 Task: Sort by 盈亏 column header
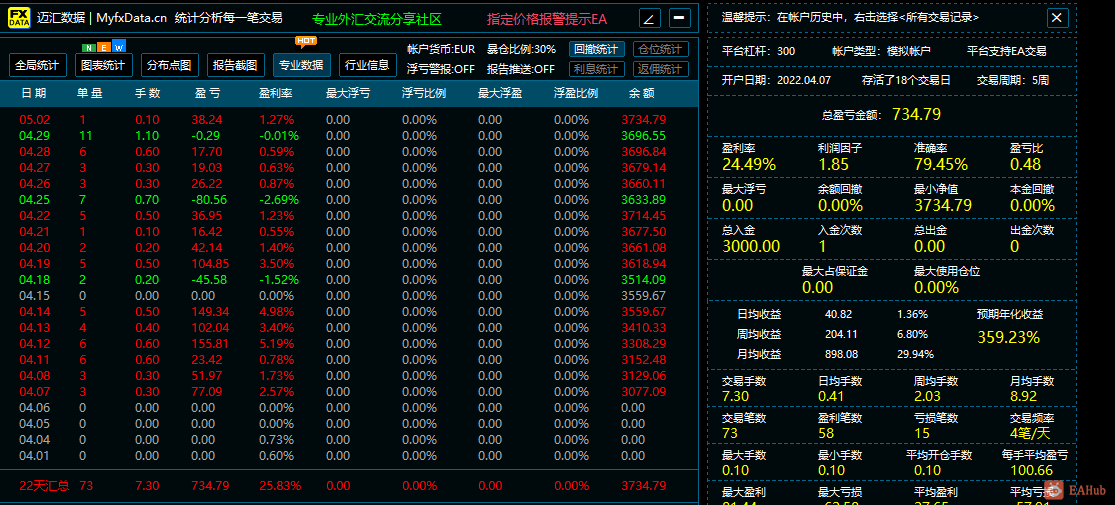click(x=208, y=93)
